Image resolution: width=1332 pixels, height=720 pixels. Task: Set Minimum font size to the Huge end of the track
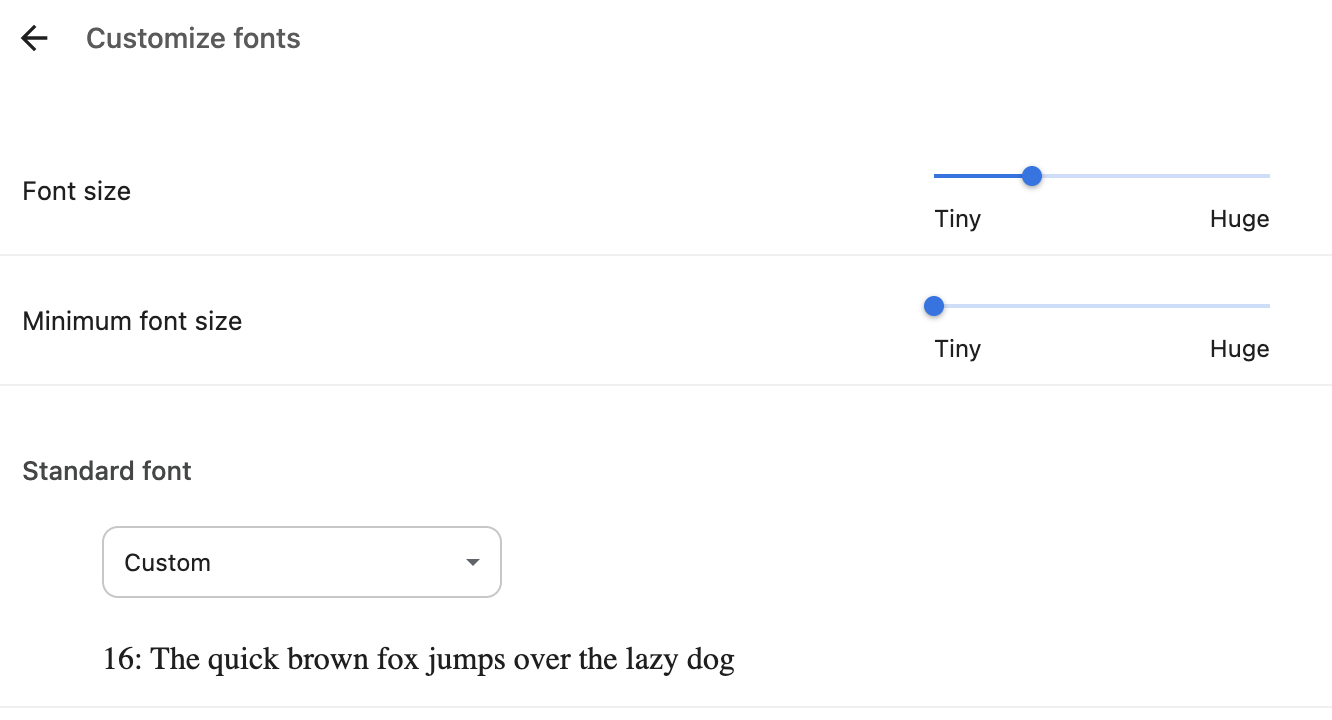tap(1268, 306)
